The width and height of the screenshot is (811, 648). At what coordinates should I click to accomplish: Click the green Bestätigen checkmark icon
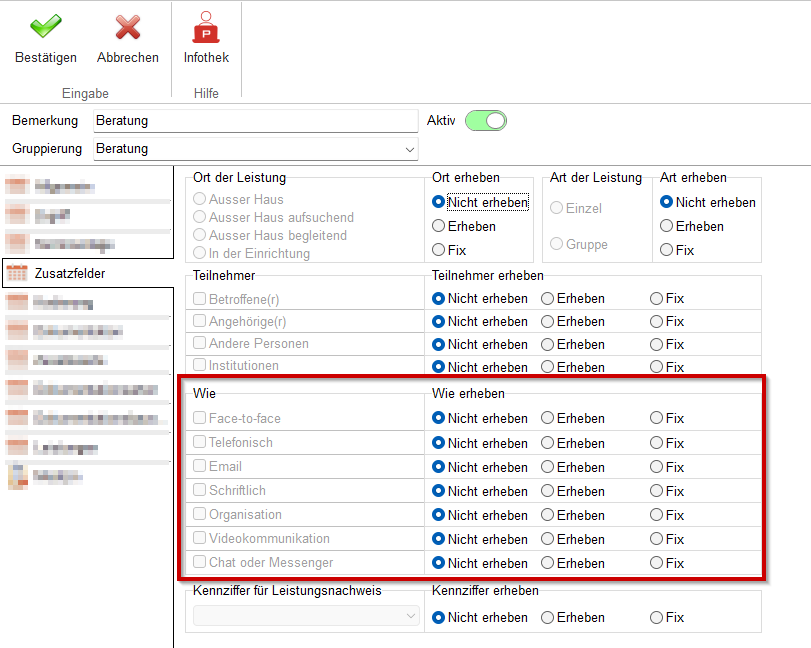(46, 26)
